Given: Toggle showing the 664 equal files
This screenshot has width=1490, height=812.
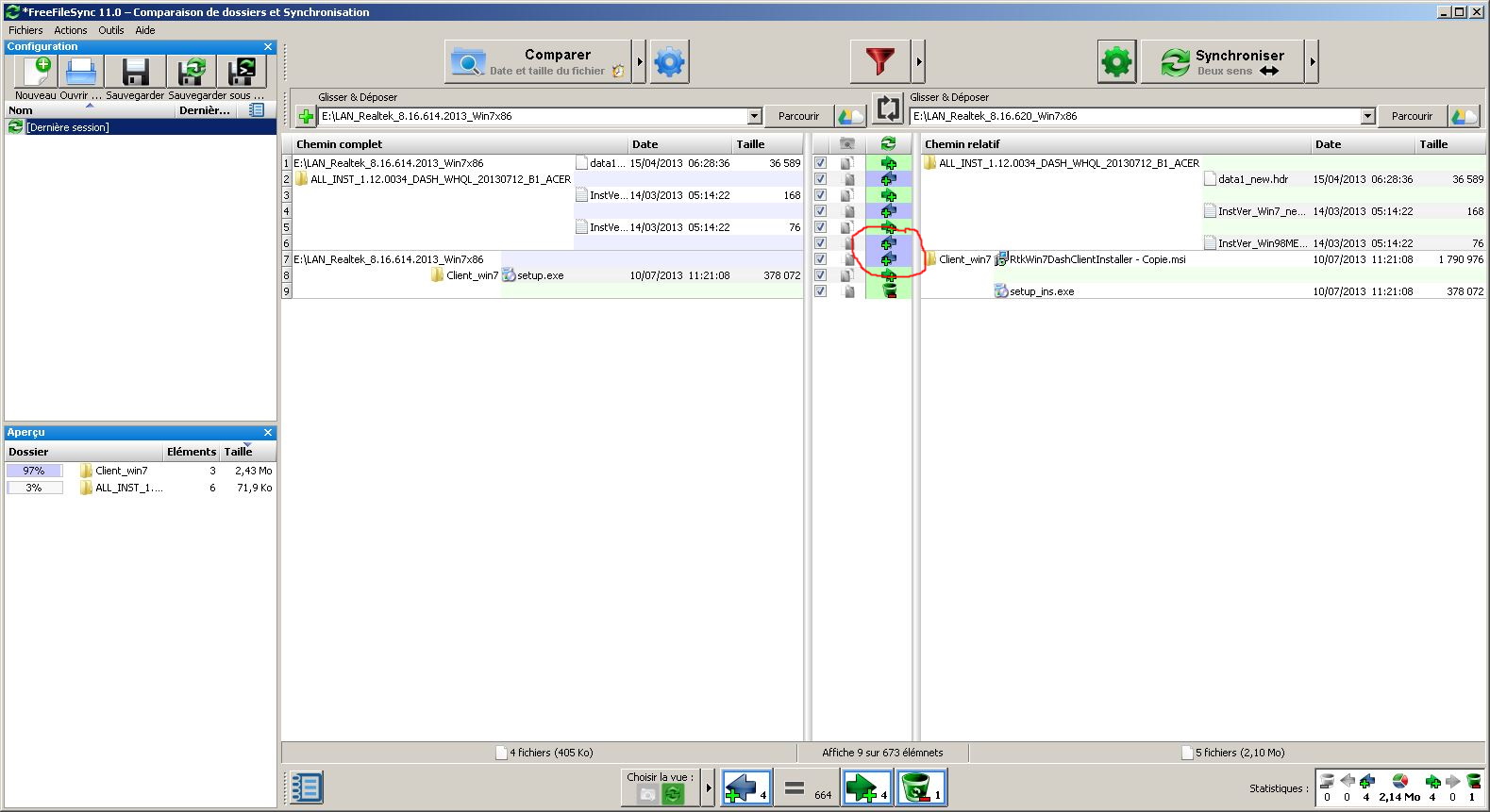Looking at the screenshot, I should 808,787.
